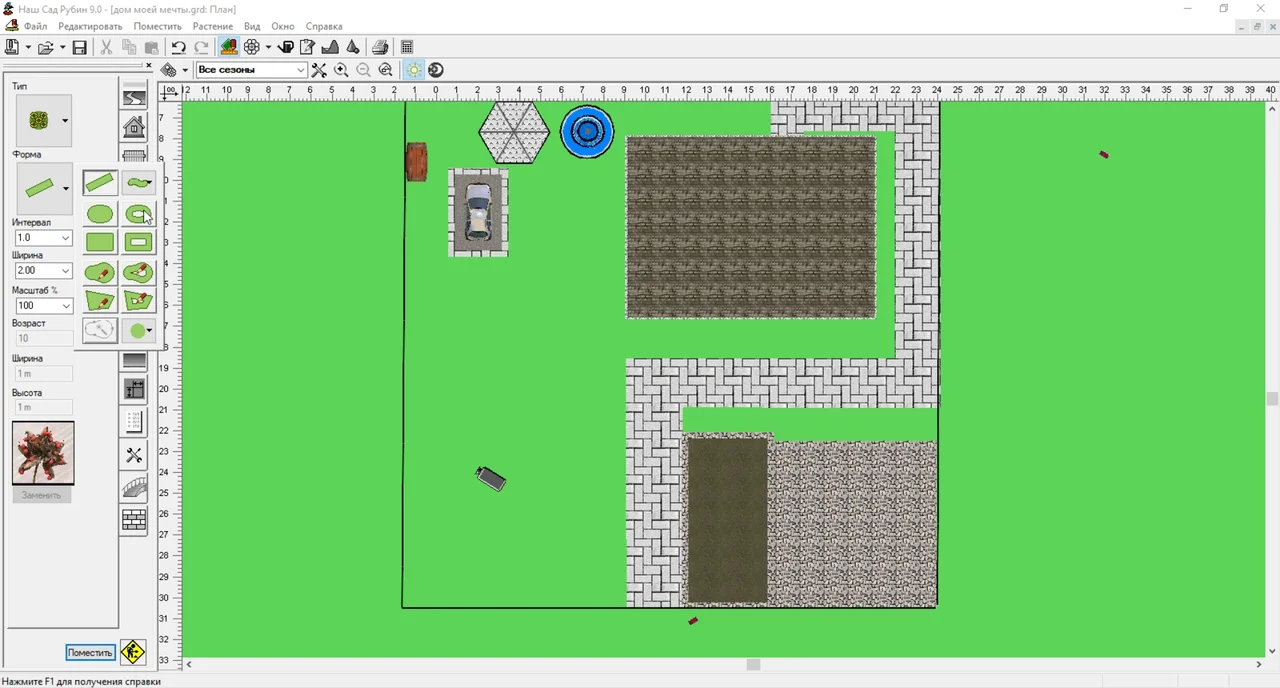Click the watering can toolbar icon

286,47
